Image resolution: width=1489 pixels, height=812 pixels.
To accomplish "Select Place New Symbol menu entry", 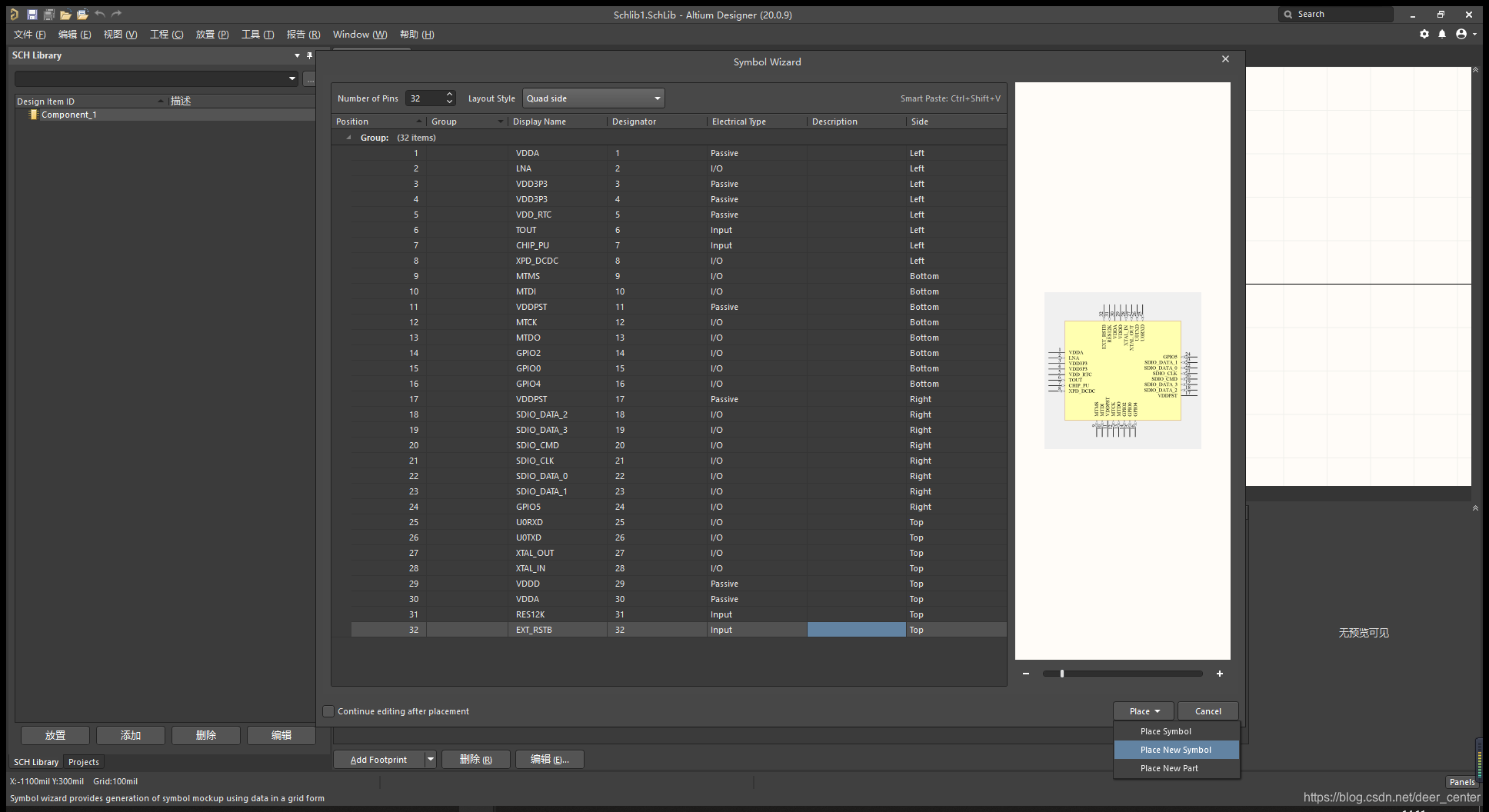I will 1175,750.
